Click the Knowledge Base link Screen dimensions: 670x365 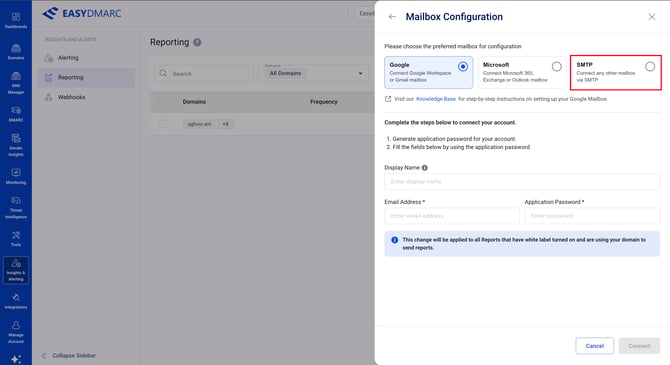click(435, 99)
